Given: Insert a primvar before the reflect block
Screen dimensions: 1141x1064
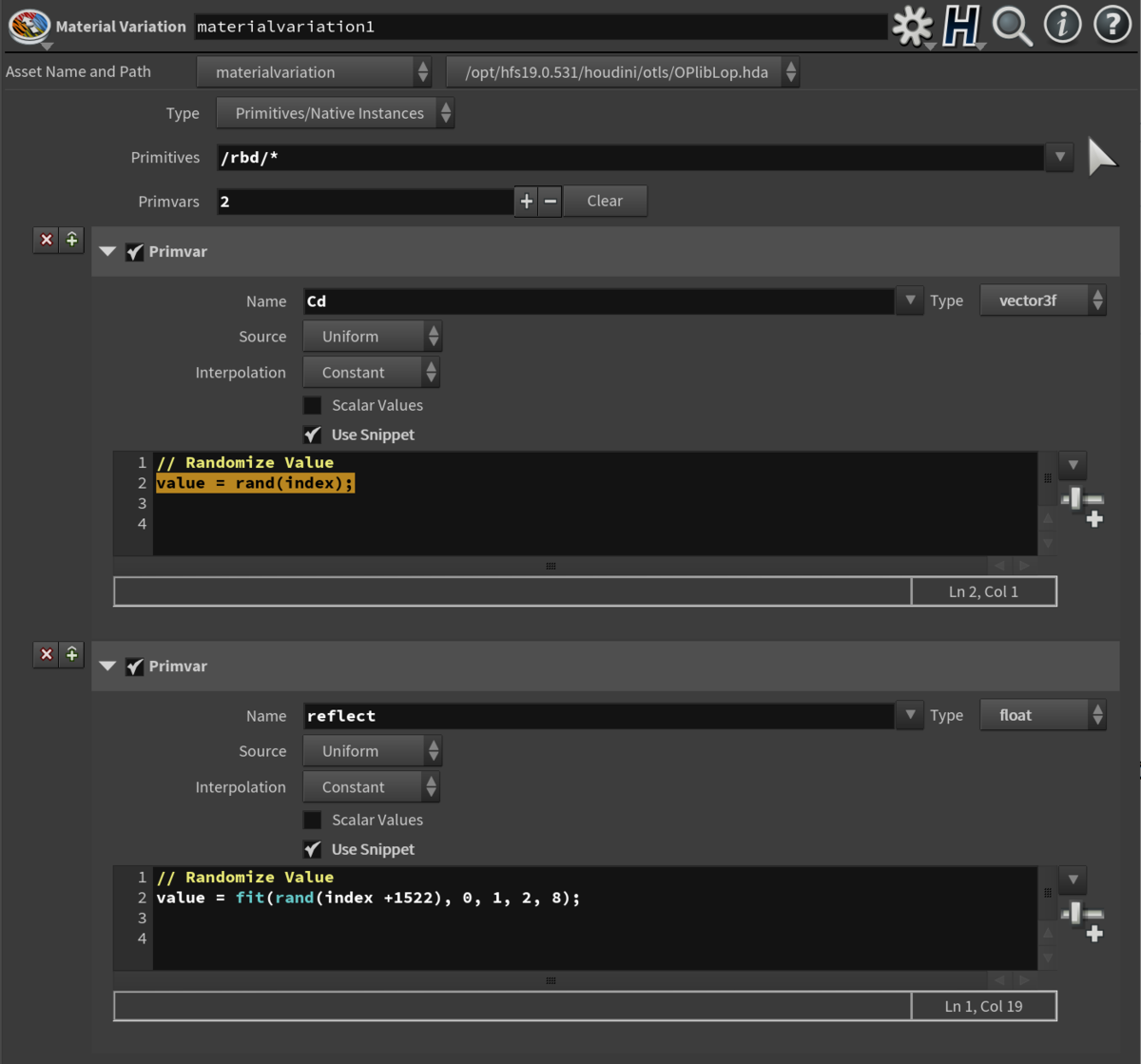Looking at the screenshot, I should point(72,654).
